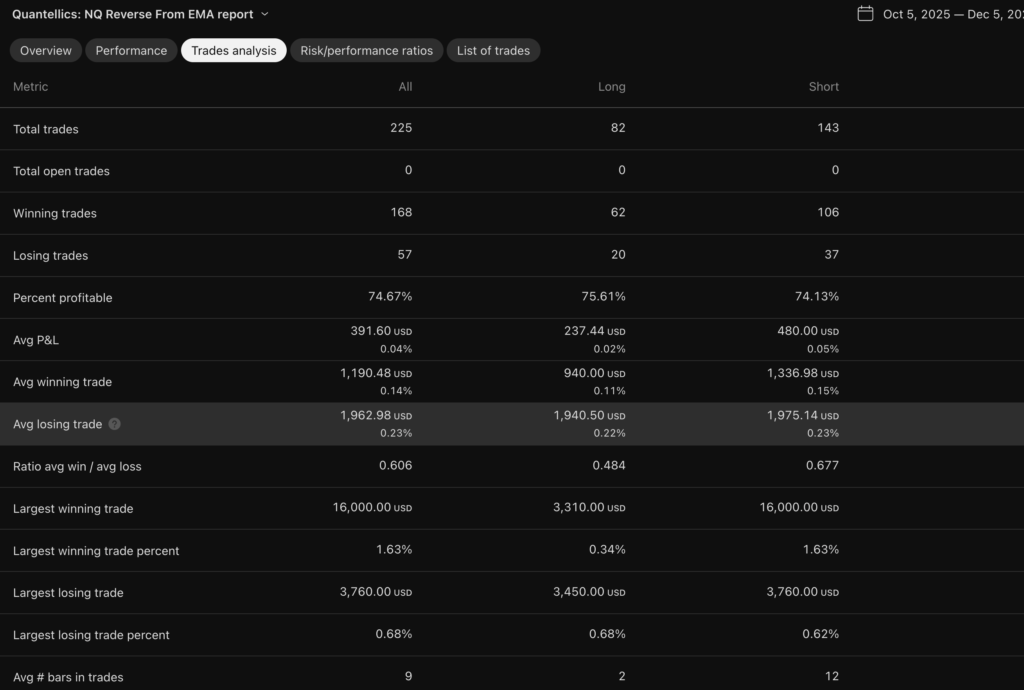Click the Quantellics NQ Reverse report title
Screen dimensions: 1024x690
(x=132, y=14)
